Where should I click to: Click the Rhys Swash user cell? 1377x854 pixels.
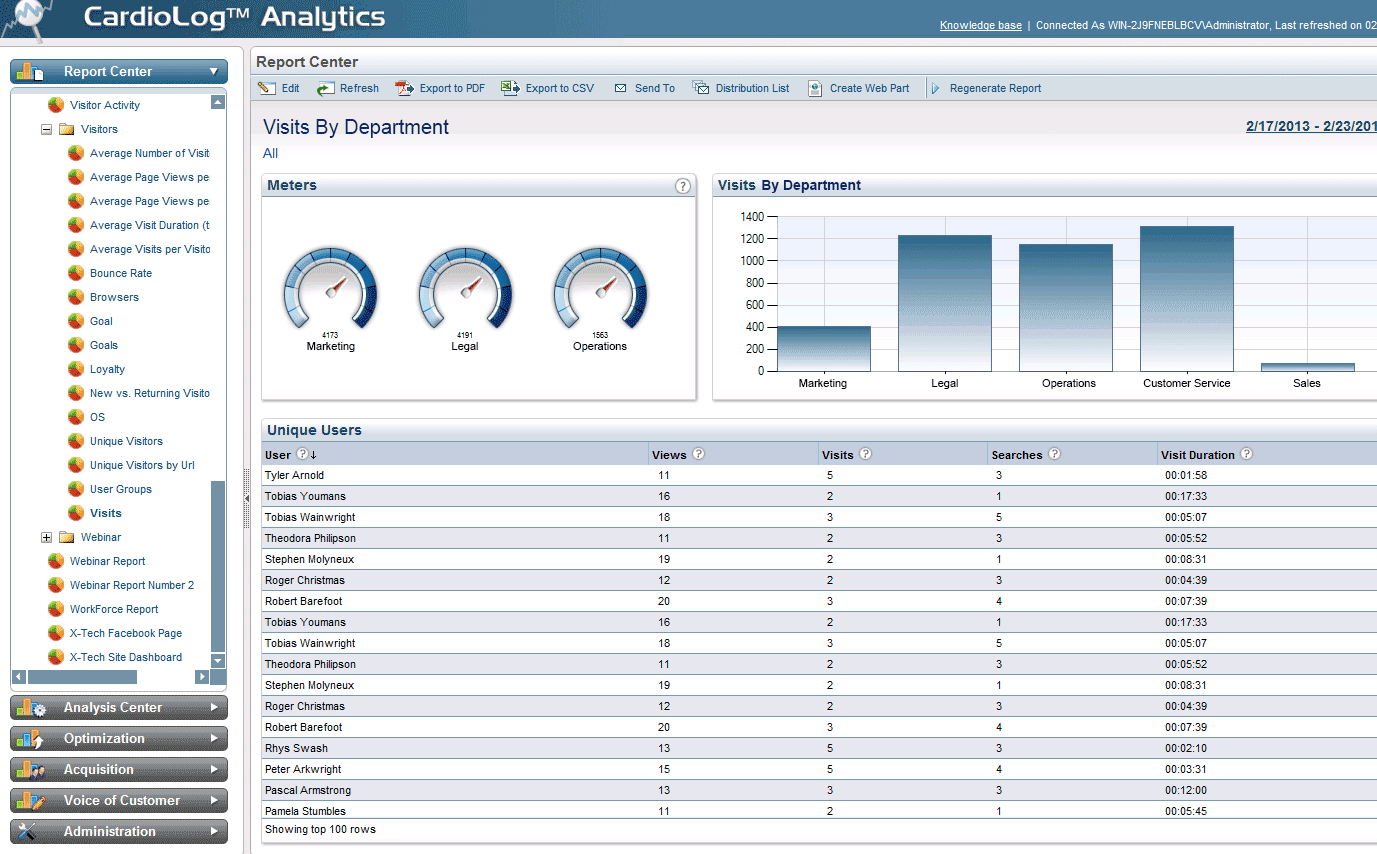coord(296,748)
